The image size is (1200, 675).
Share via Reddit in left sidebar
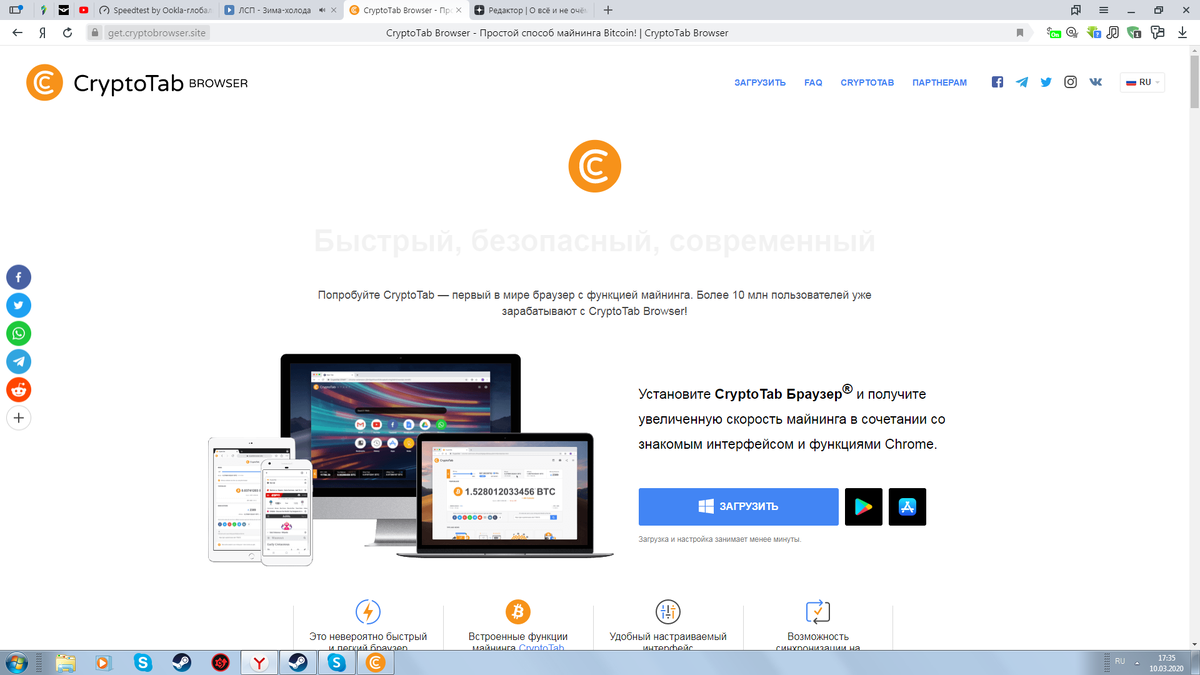pyautogui.click(x=19, y=389)
